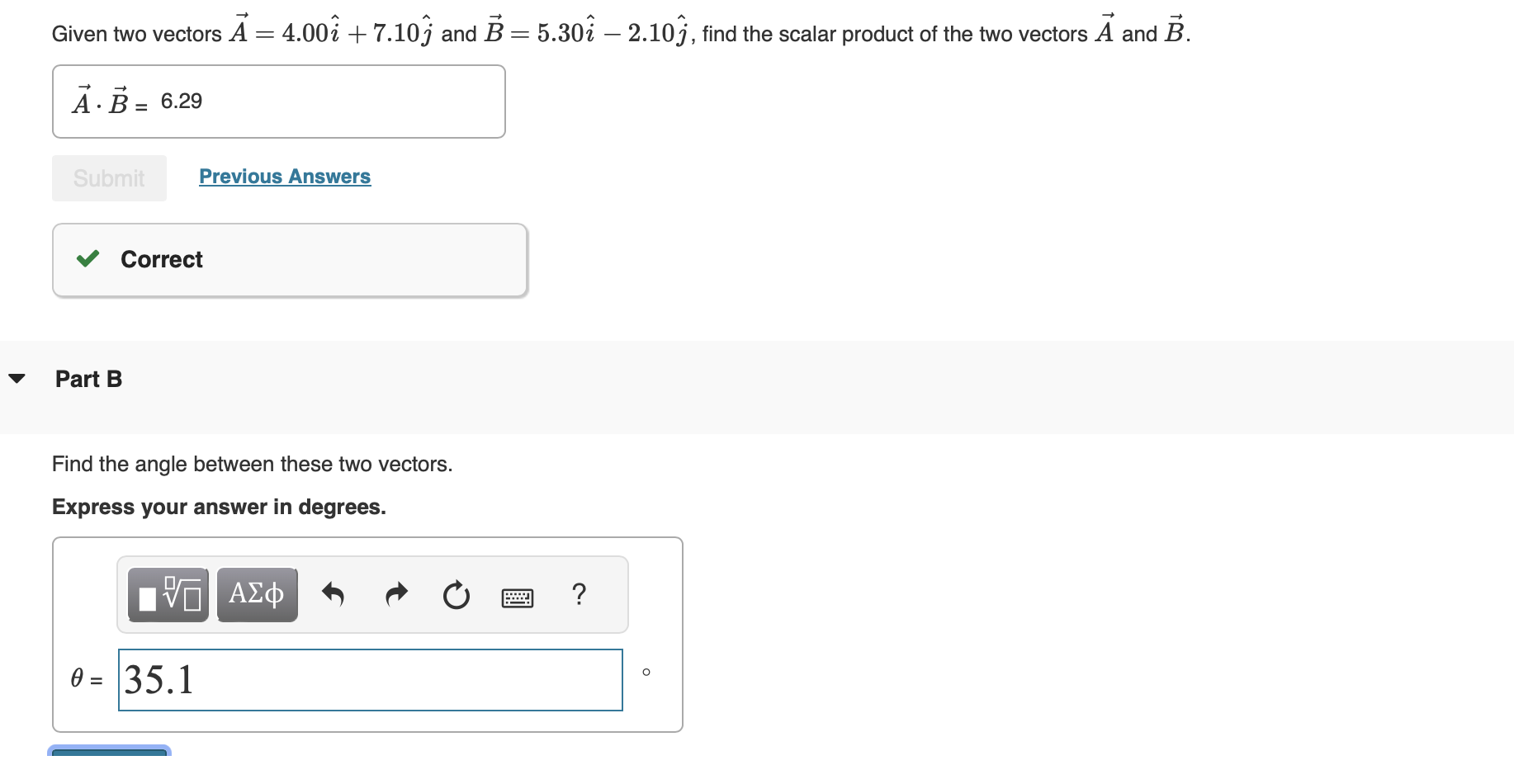The height and width of the screenshot is (784, 1514).
Task: Click the black triangle next to Part B
Action: click(x=18, y=379)
